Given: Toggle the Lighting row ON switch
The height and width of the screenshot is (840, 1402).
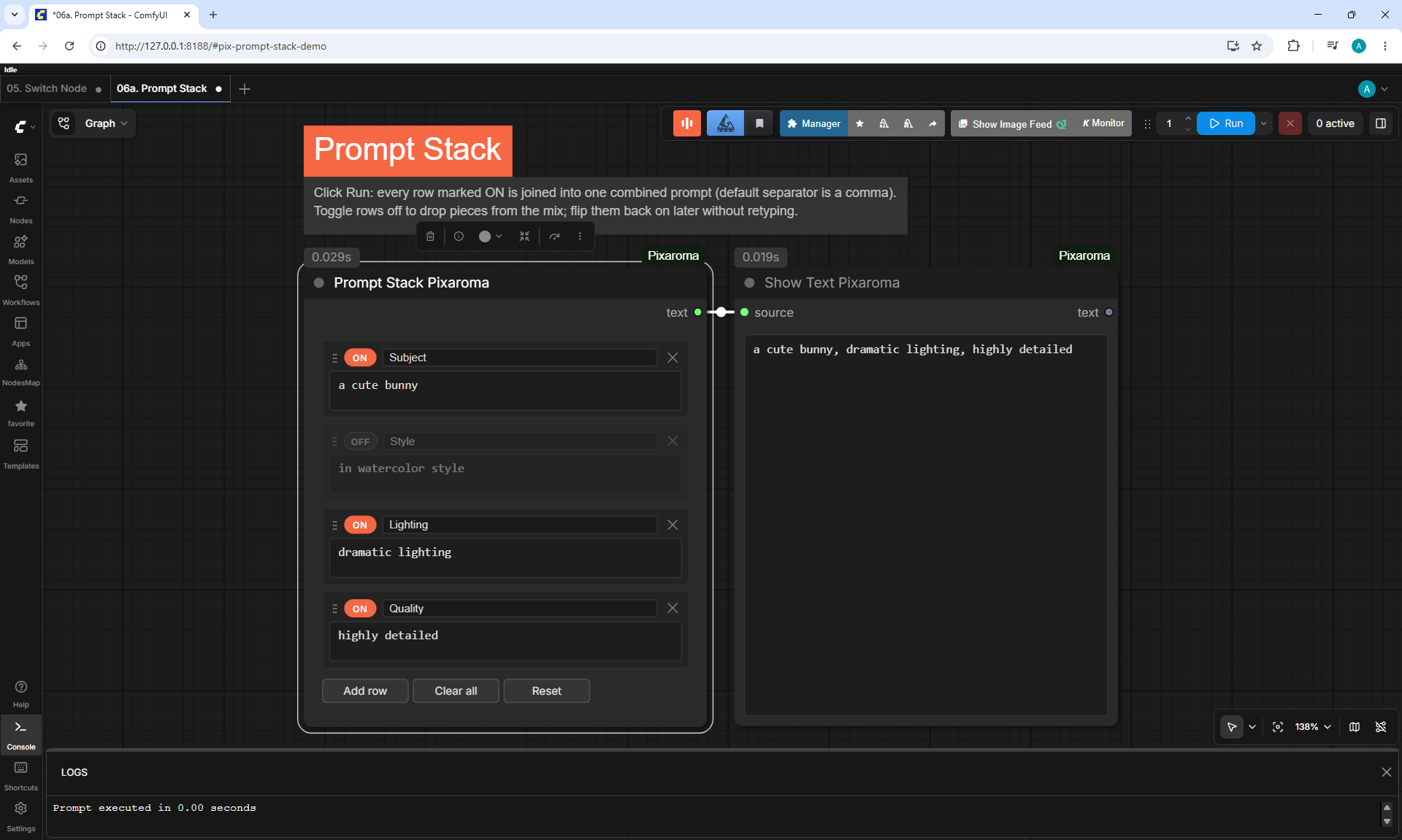Looking at the screenshot, I should (x=360, y=525).
